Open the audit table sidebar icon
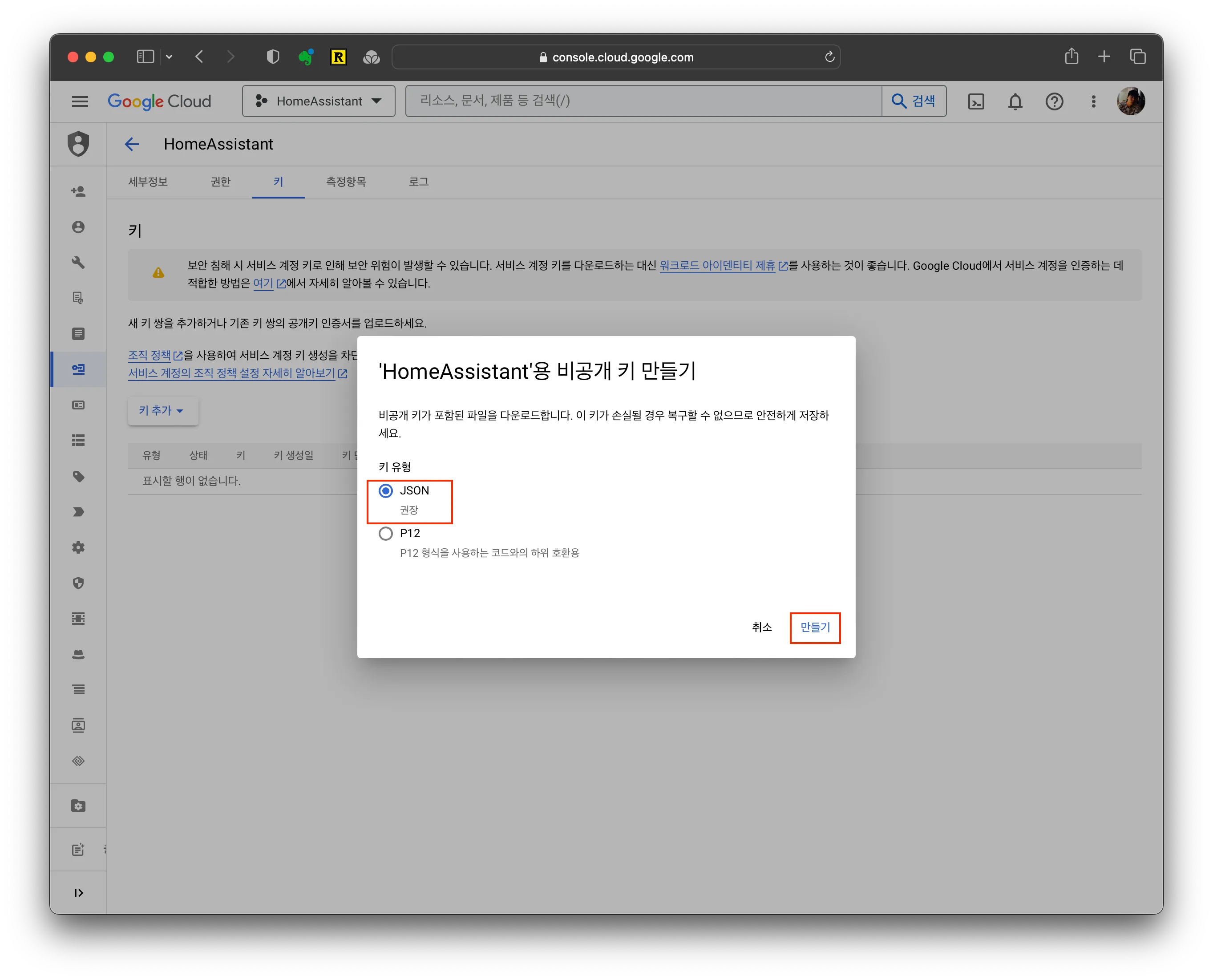Viewport: 1213px width, 980px height. pyautogui.click(x=78, y=619)
